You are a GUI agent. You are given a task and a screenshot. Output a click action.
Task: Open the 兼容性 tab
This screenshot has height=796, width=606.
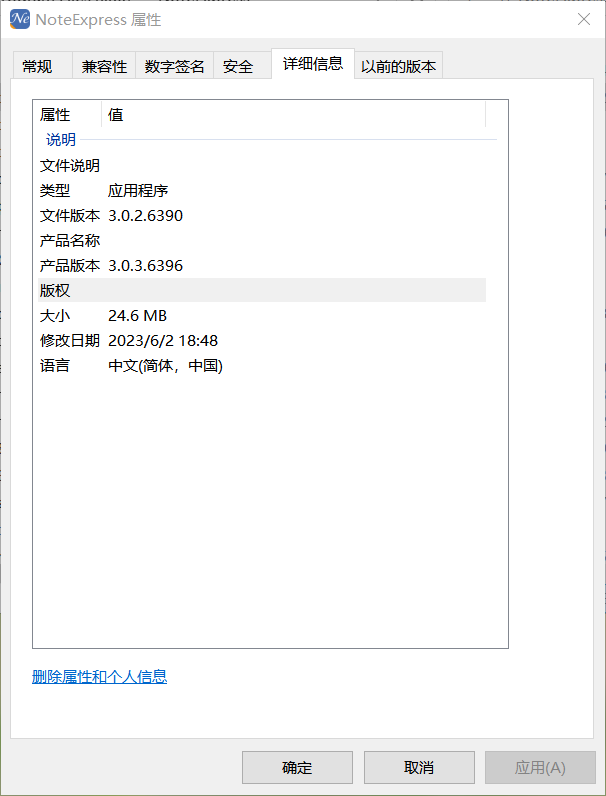point(104,66)
